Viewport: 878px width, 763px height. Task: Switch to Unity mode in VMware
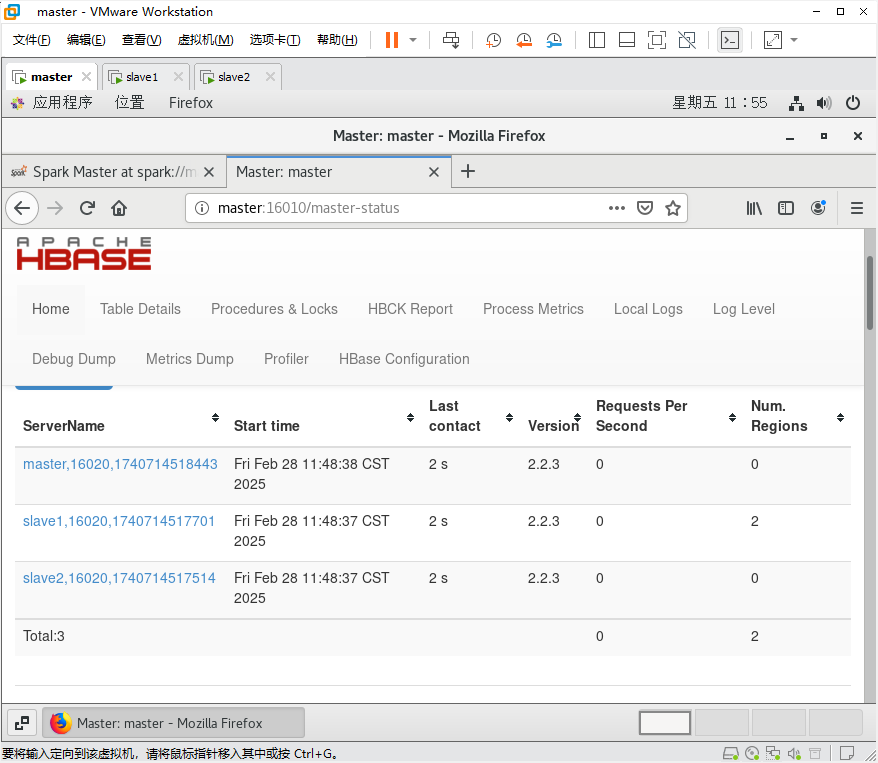[687, 40]
